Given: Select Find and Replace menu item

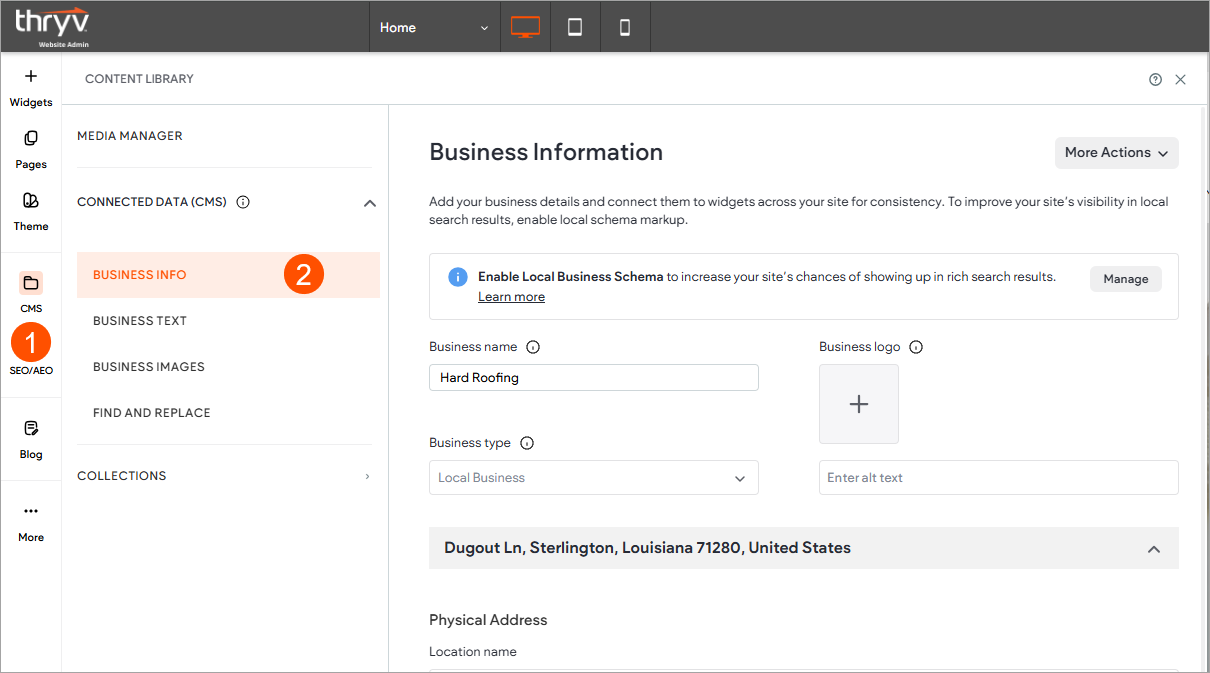Looking at the screenshot, I should [151, 413].
